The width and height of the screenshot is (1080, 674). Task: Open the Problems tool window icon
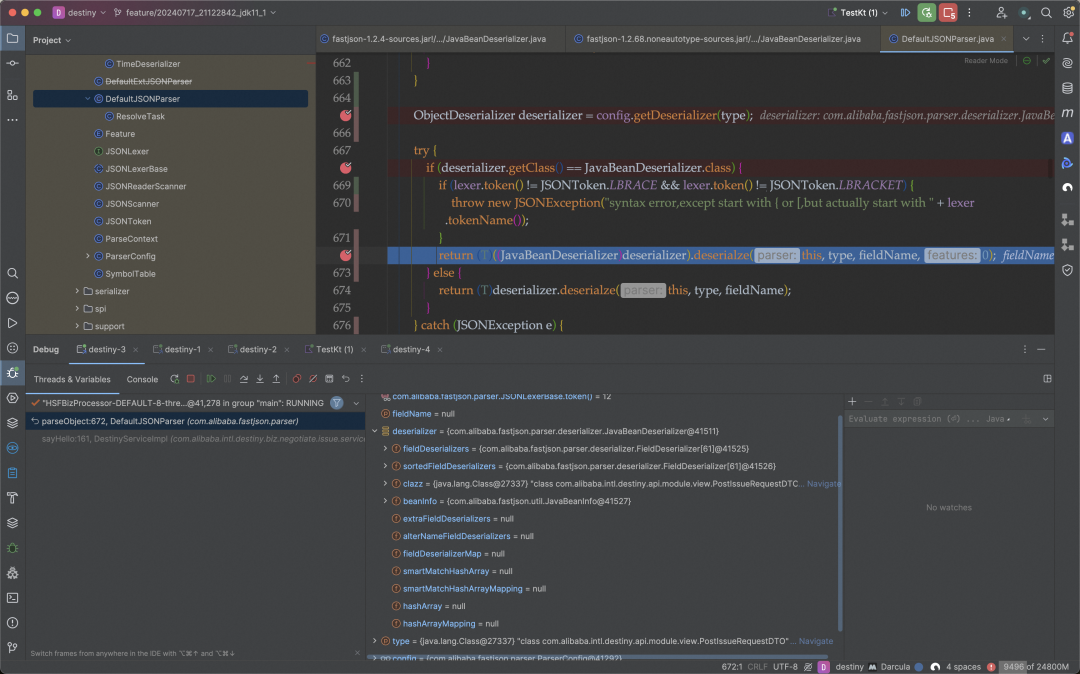pyautogui.click(x=12, y=622)
